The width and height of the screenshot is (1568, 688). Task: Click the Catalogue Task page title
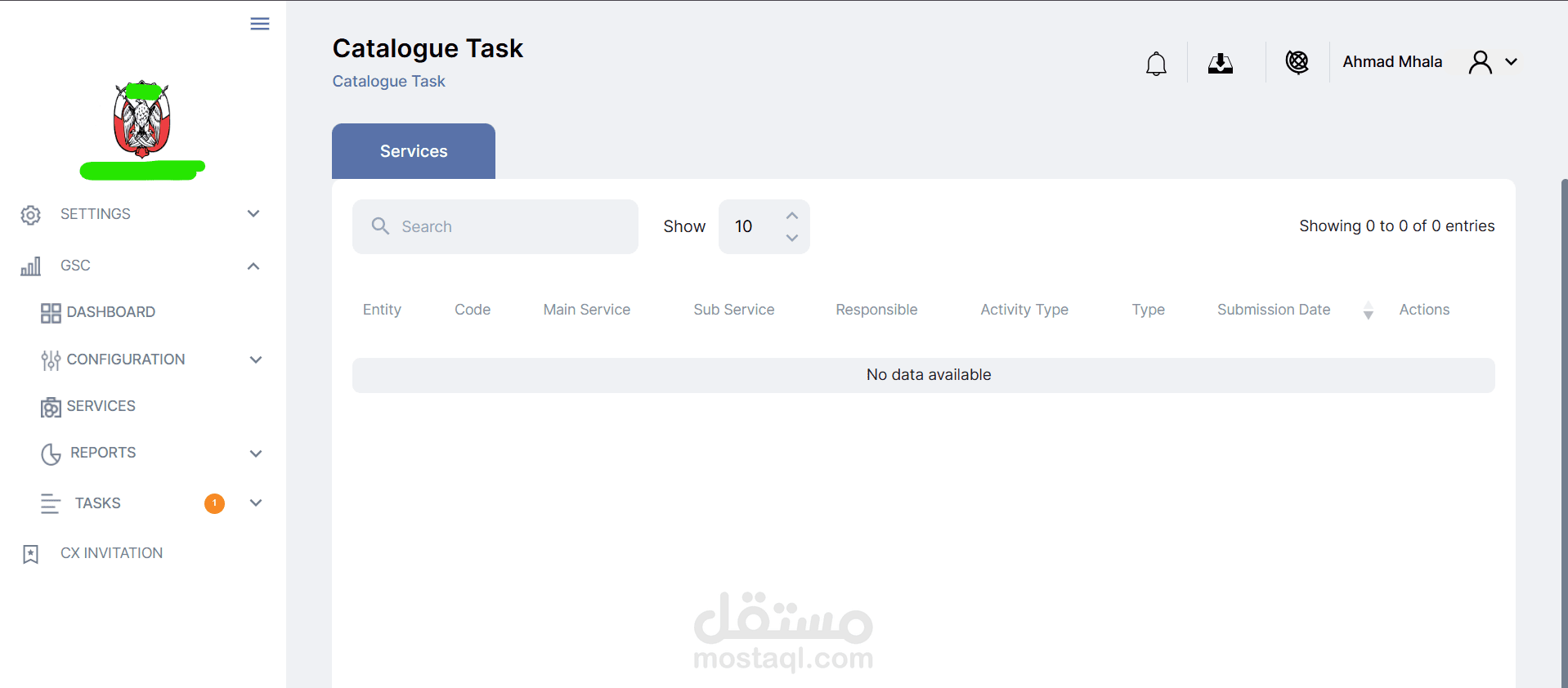point(428,48)
